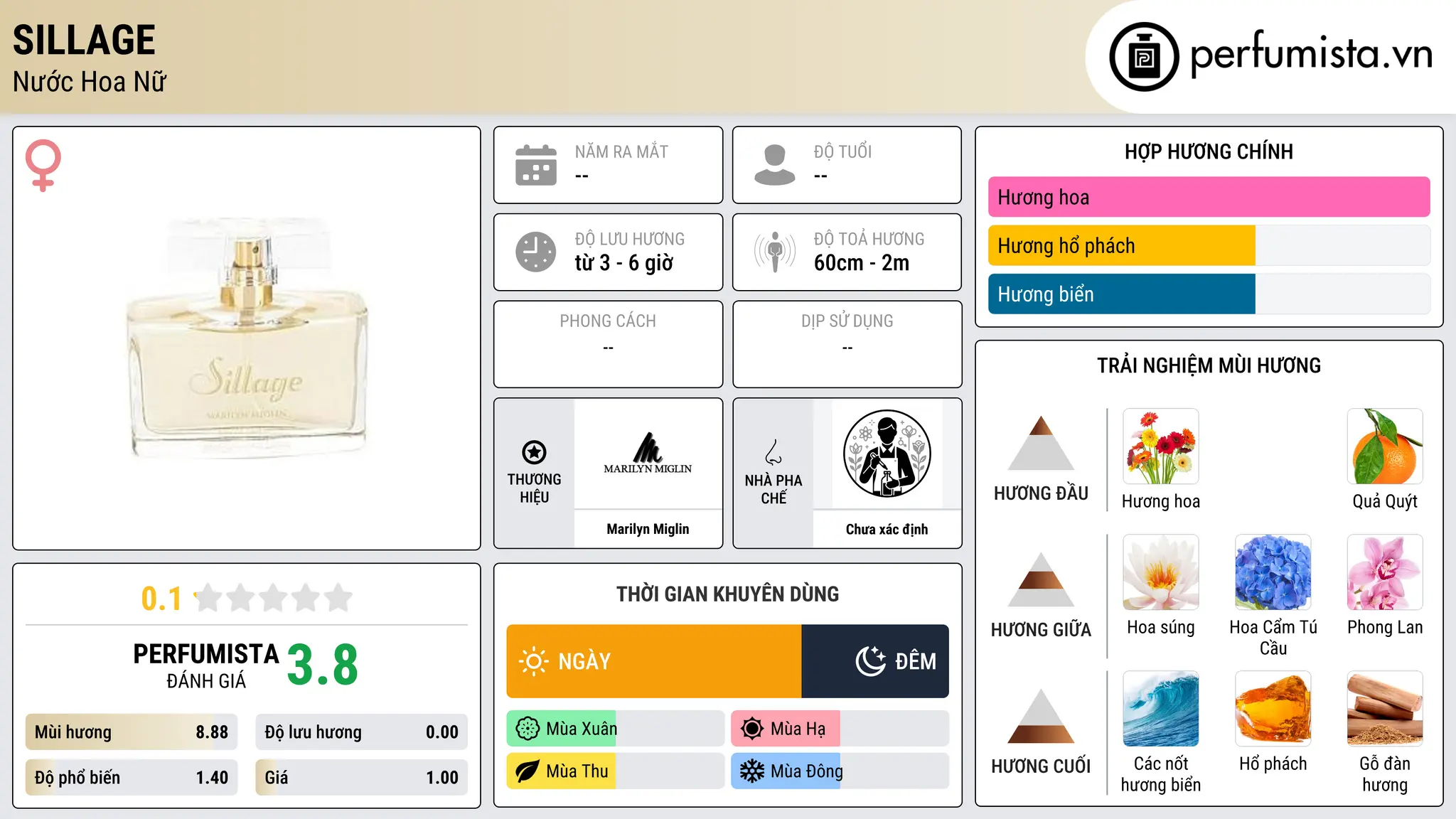Click the Hương giữa pyramid icon
The width and height of the screenshot is (1456, 819).
(1041, 579)
